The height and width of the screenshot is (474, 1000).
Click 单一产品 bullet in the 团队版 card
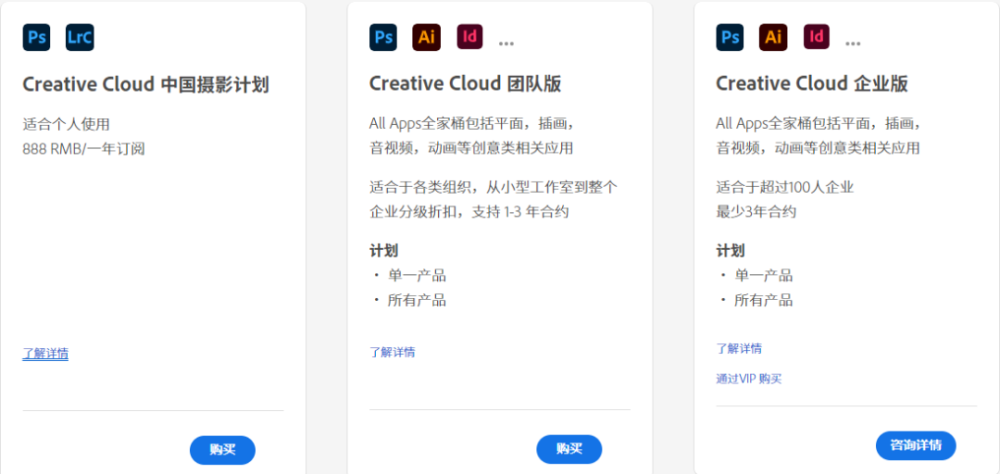click(x=416, y=276)
